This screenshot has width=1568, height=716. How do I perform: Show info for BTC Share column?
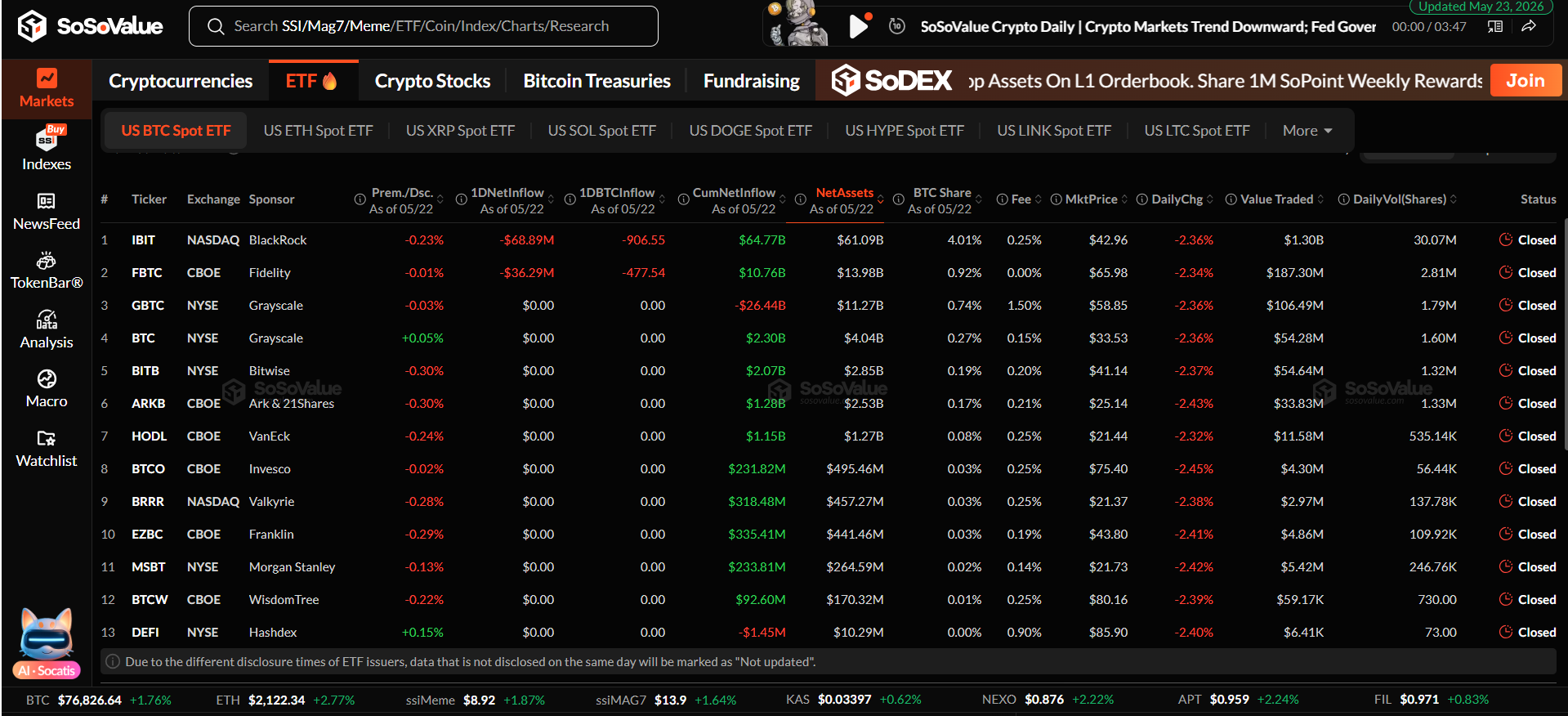[x=898, y=199]
